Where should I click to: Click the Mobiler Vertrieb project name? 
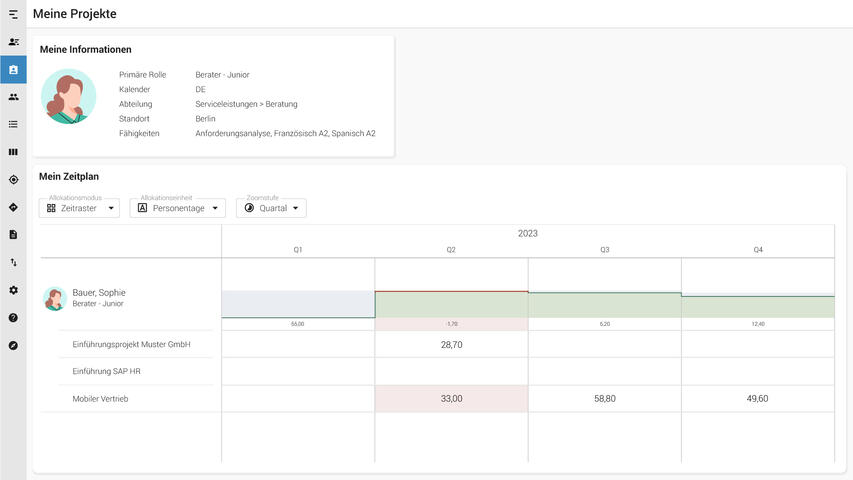[x=100, y=399]
